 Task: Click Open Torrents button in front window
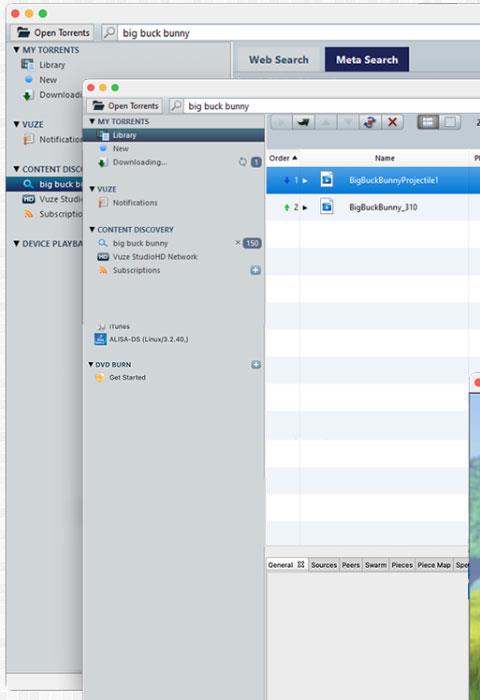(x=125, y=106)
